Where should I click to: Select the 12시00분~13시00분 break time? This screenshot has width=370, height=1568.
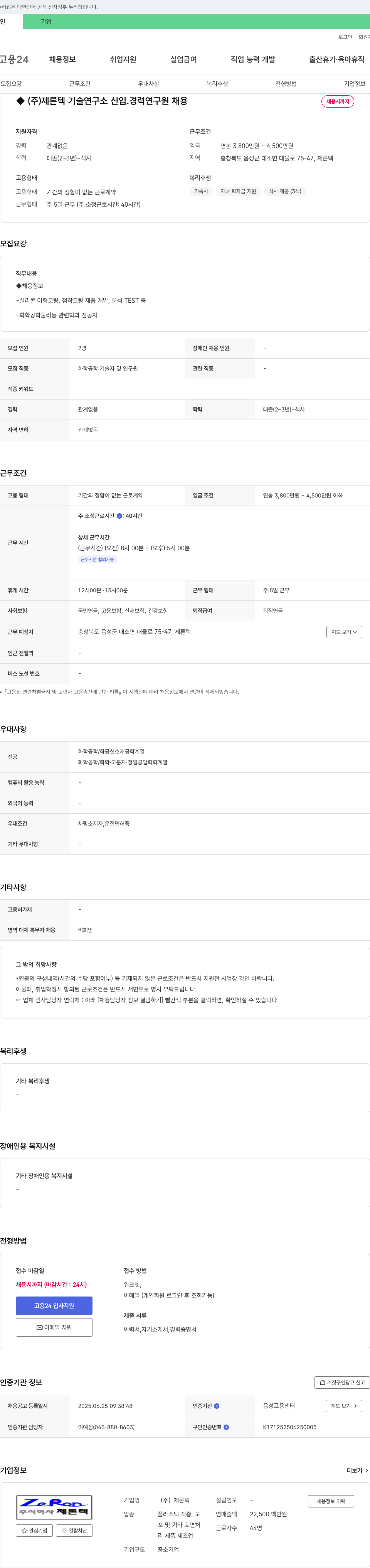pyautogui.click(x=103, y=590)
